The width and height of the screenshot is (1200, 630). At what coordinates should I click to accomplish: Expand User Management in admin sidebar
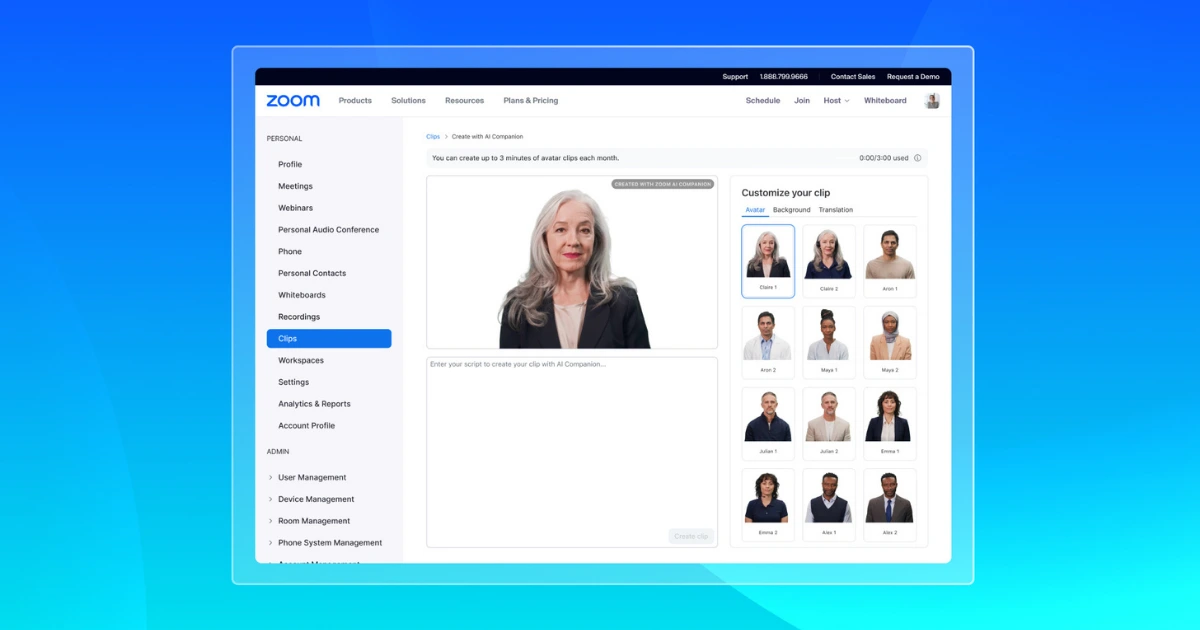pos(311,478)
